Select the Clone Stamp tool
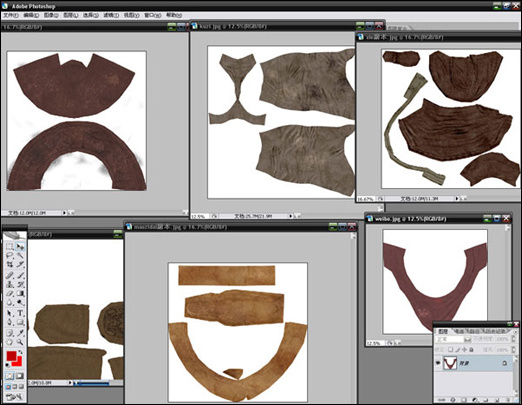This screenshot has height=405, width=522. click(10, 285)
